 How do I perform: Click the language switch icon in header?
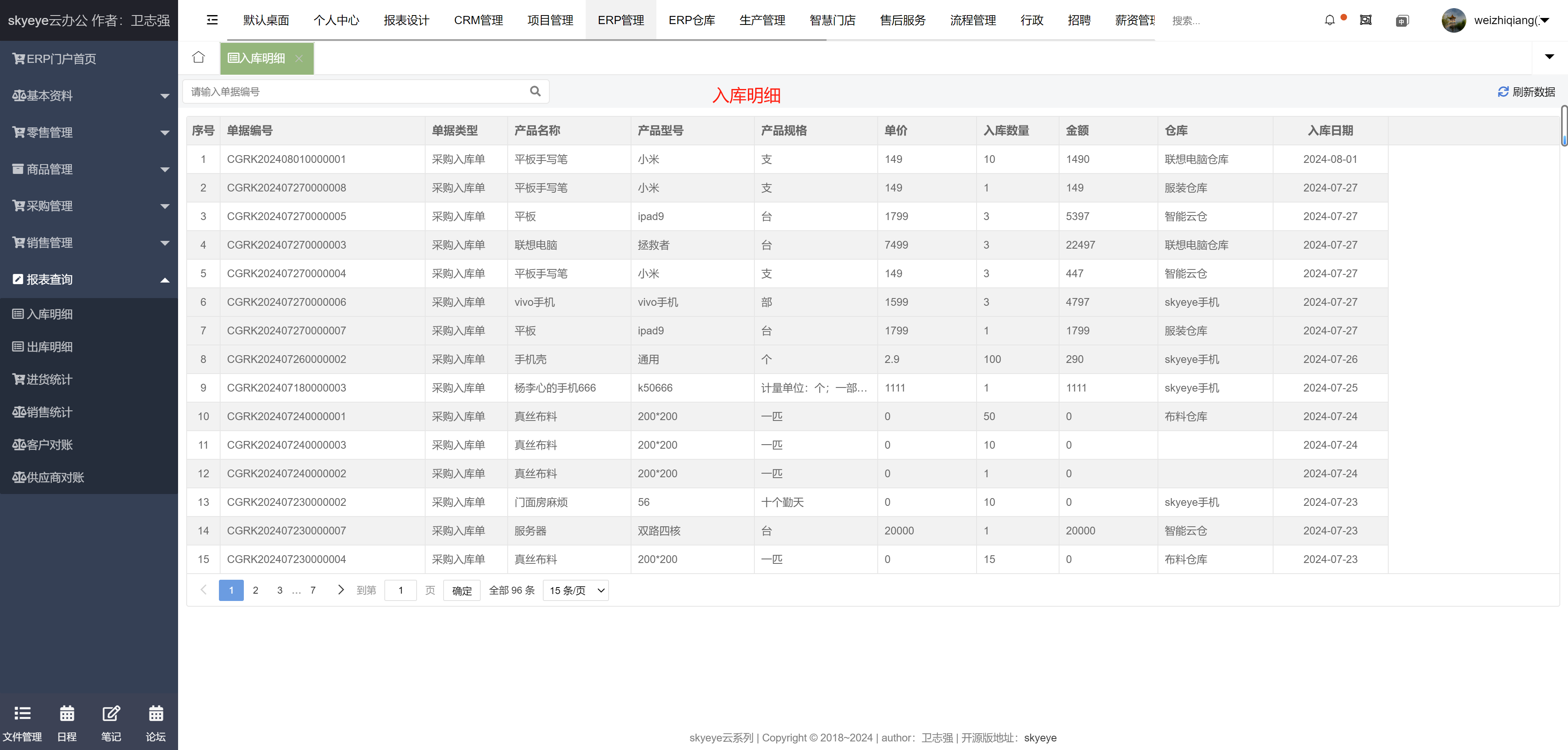pyautogui.click(x=1402, y=21)
